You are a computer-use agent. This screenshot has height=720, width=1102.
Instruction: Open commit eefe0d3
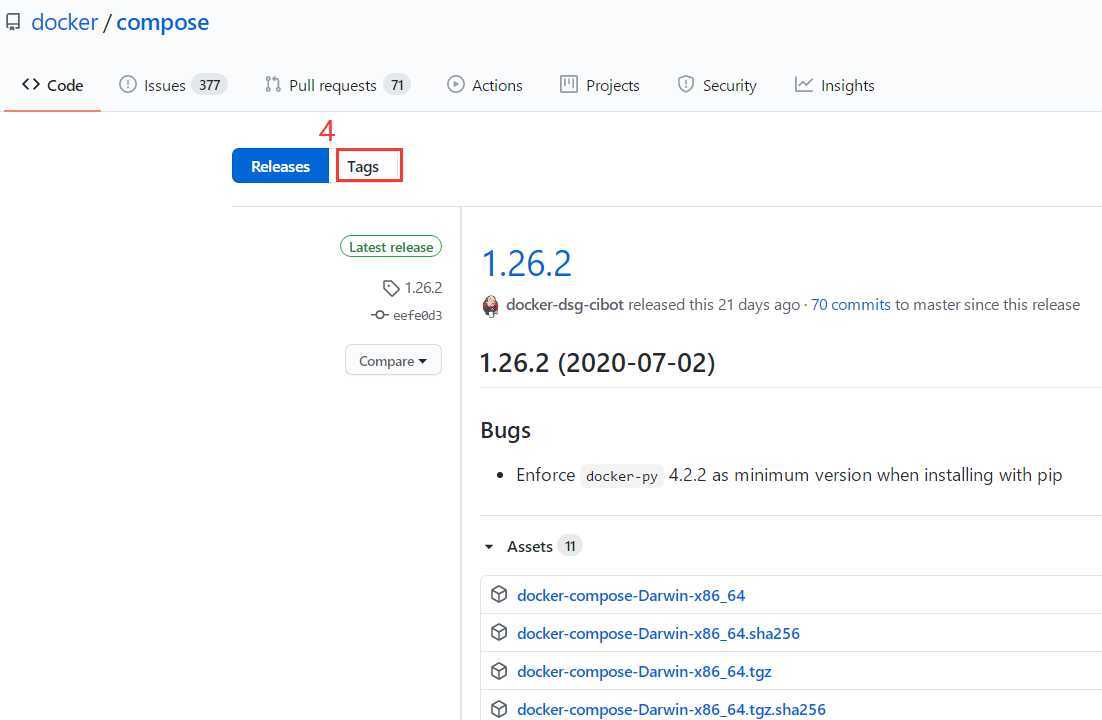click(x=417, y=316)
